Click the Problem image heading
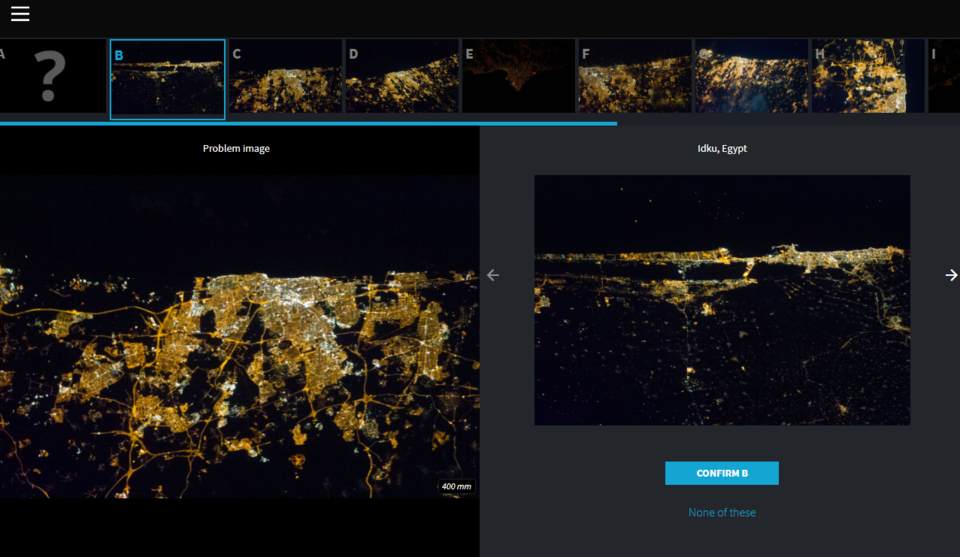This screenshot has width=960, height=557. click(236, 148)
